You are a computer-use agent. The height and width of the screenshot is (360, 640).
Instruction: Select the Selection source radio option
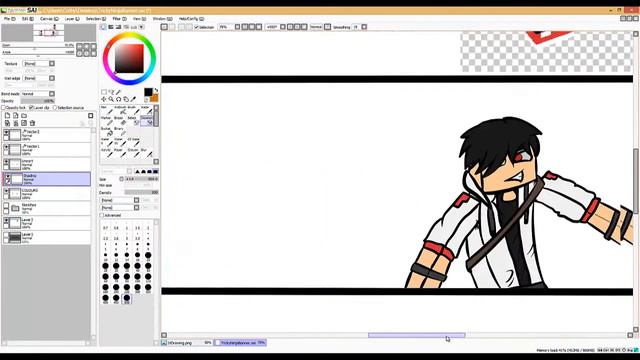point(55,108)
